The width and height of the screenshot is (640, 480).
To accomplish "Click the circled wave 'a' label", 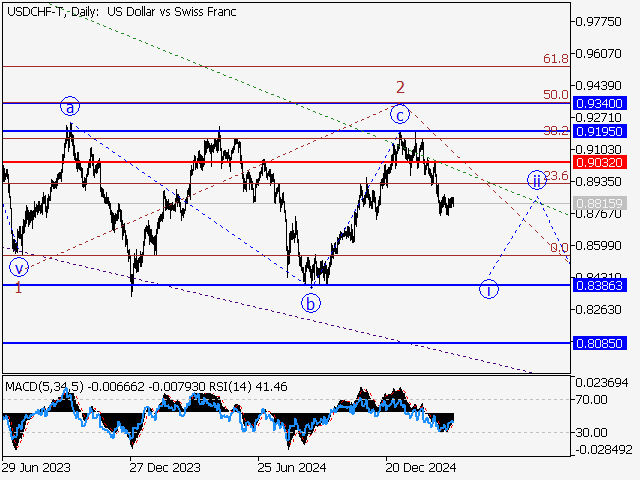I will pyautogui.click(x=69, y=106).
